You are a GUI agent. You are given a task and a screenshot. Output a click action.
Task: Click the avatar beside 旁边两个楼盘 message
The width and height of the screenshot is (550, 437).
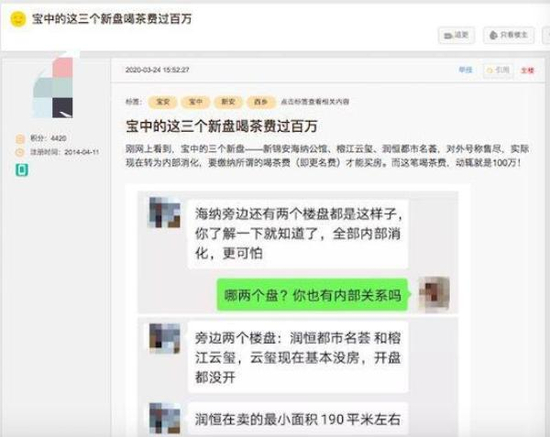click(165, 338)
